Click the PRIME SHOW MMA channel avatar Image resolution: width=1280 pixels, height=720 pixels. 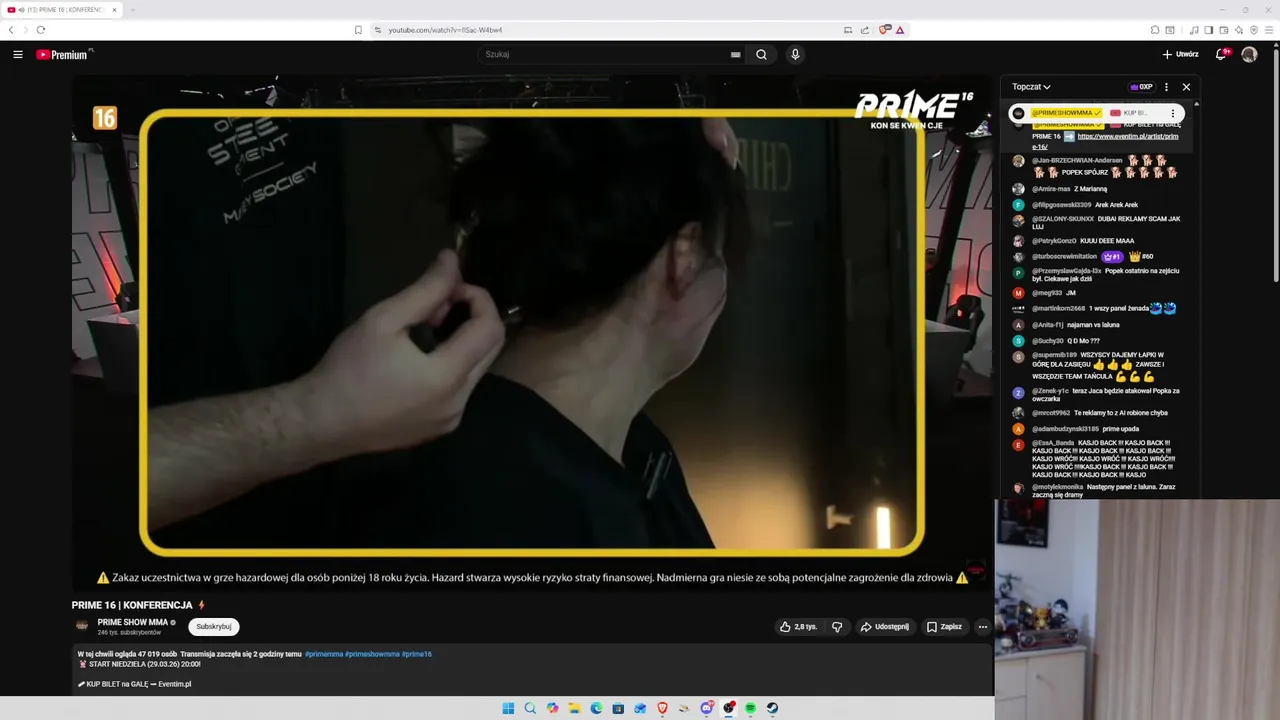tap(82, 626)
